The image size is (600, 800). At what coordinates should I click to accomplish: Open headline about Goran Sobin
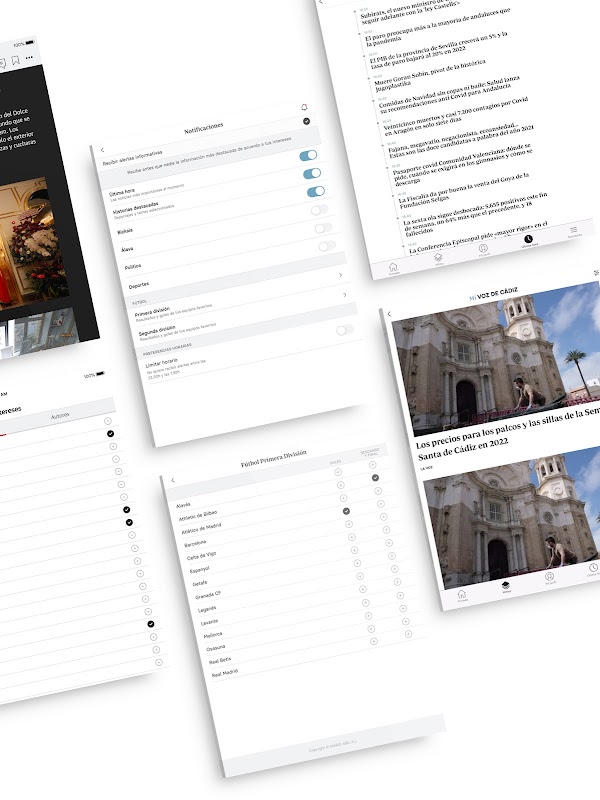tap(430, 75)
